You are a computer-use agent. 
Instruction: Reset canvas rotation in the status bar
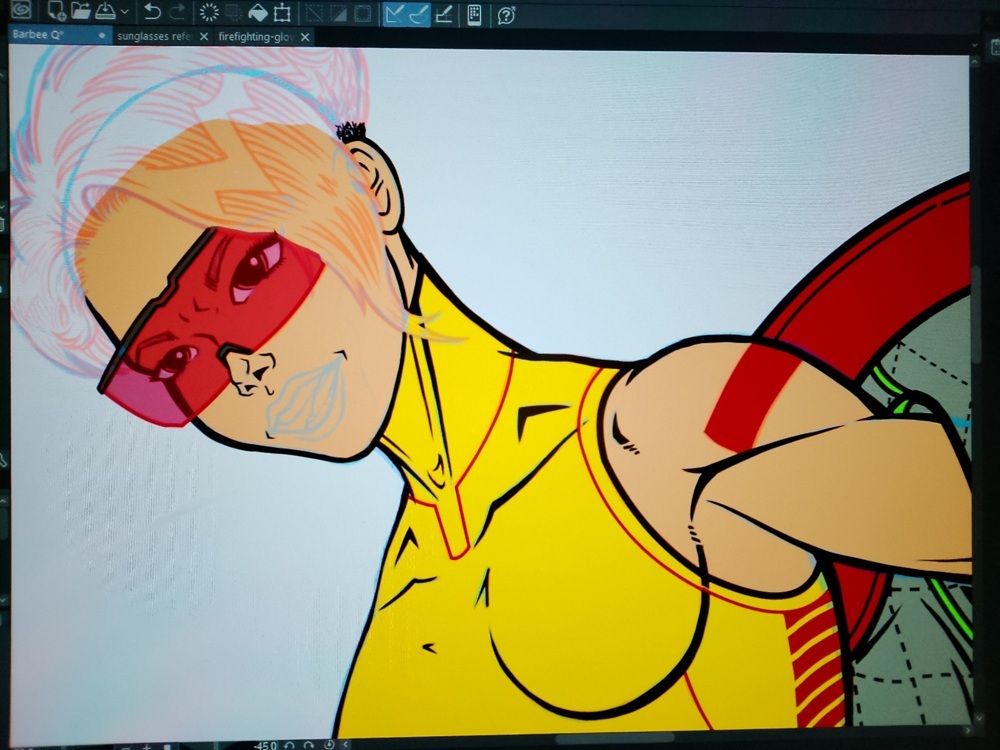tap(329, 744)
